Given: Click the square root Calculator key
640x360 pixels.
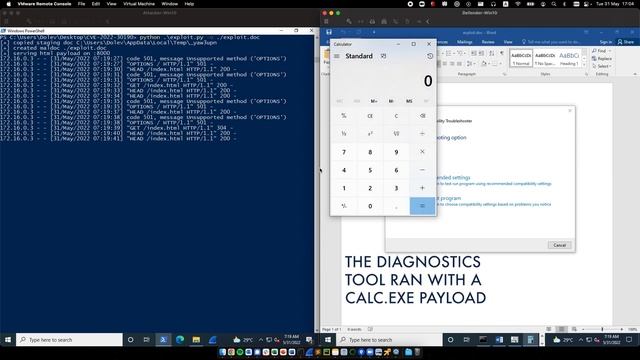Looking at the screenshot, I should pos(396,133).
